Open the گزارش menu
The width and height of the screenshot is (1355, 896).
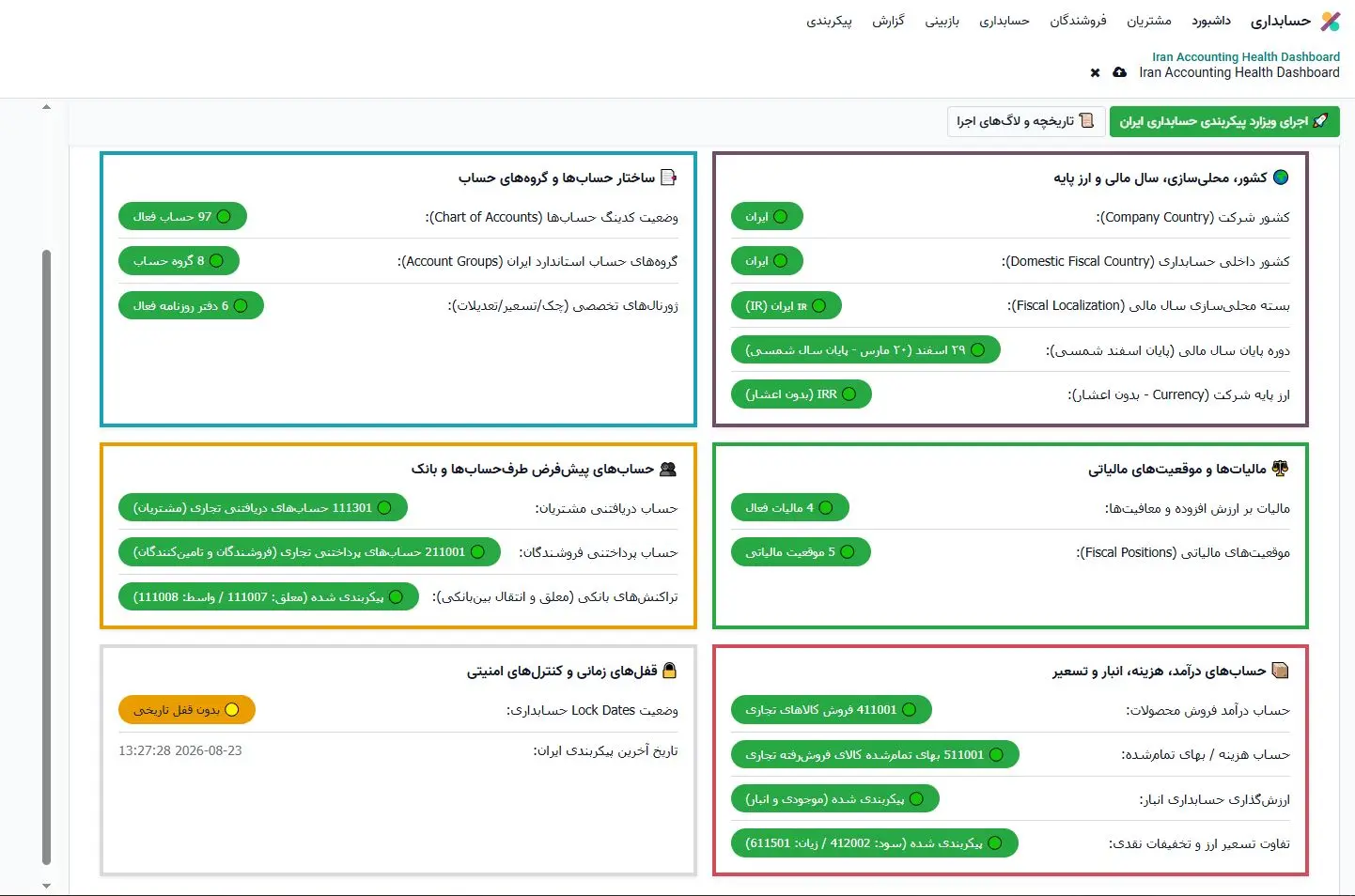click(x=888, y=21)
